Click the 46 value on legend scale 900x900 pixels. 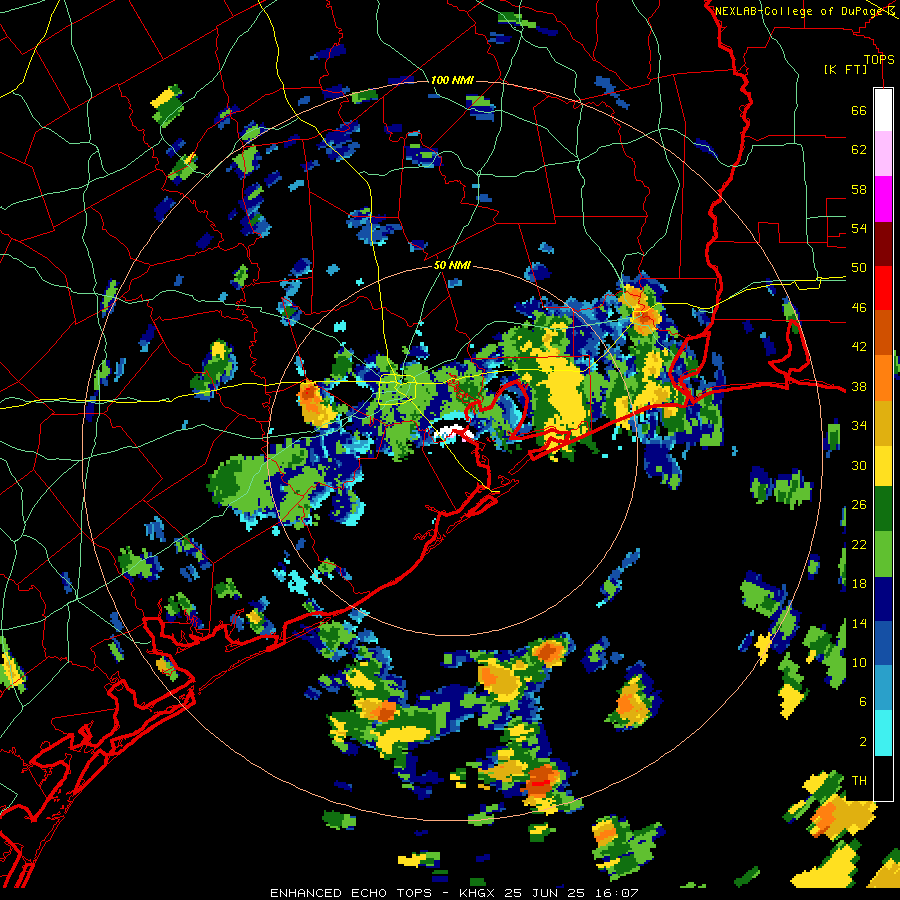click(x=859, y=308)
